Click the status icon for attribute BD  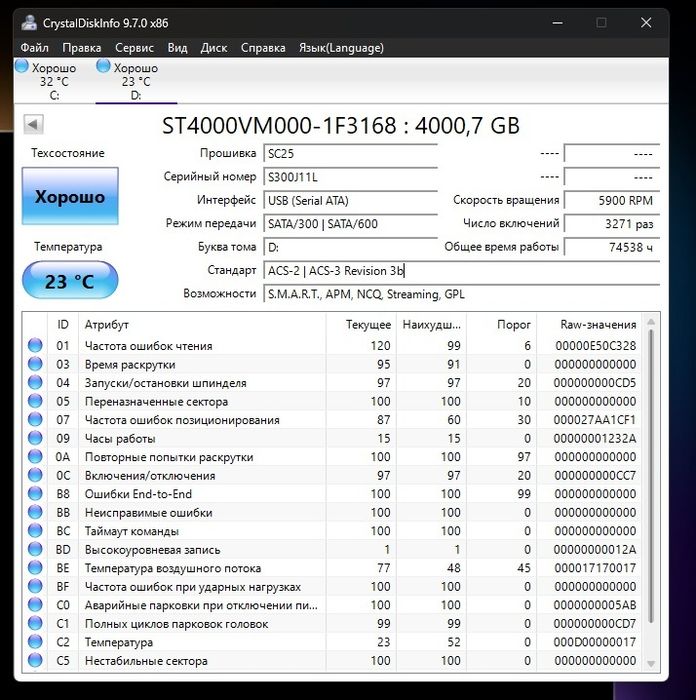[35, 549]
